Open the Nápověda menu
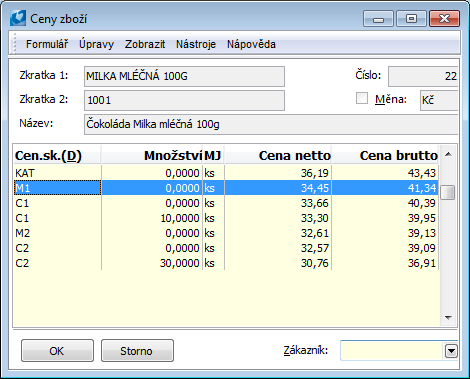 [x=251, y=44]
